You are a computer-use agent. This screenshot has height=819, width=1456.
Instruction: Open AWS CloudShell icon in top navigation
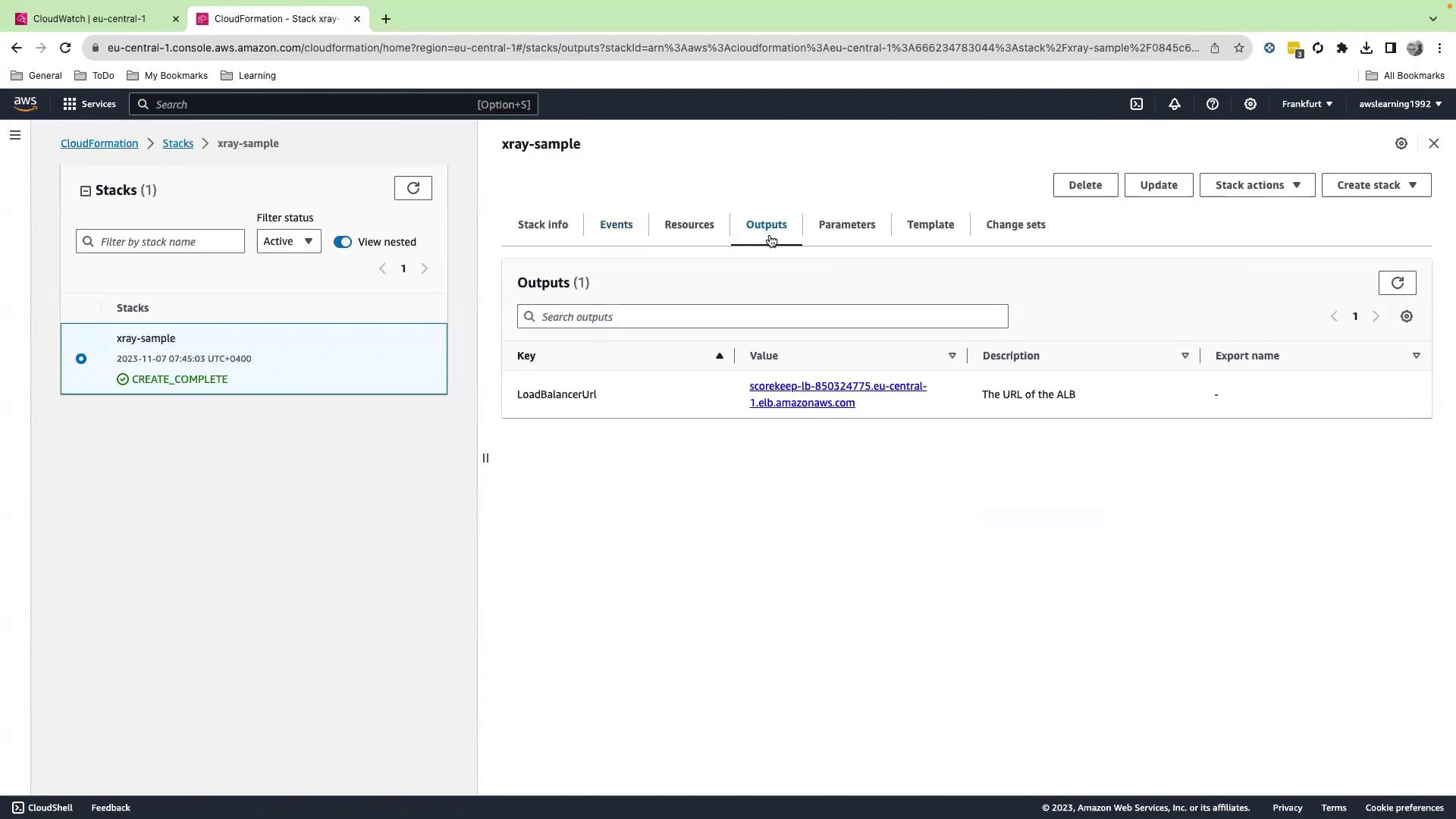1136,104
